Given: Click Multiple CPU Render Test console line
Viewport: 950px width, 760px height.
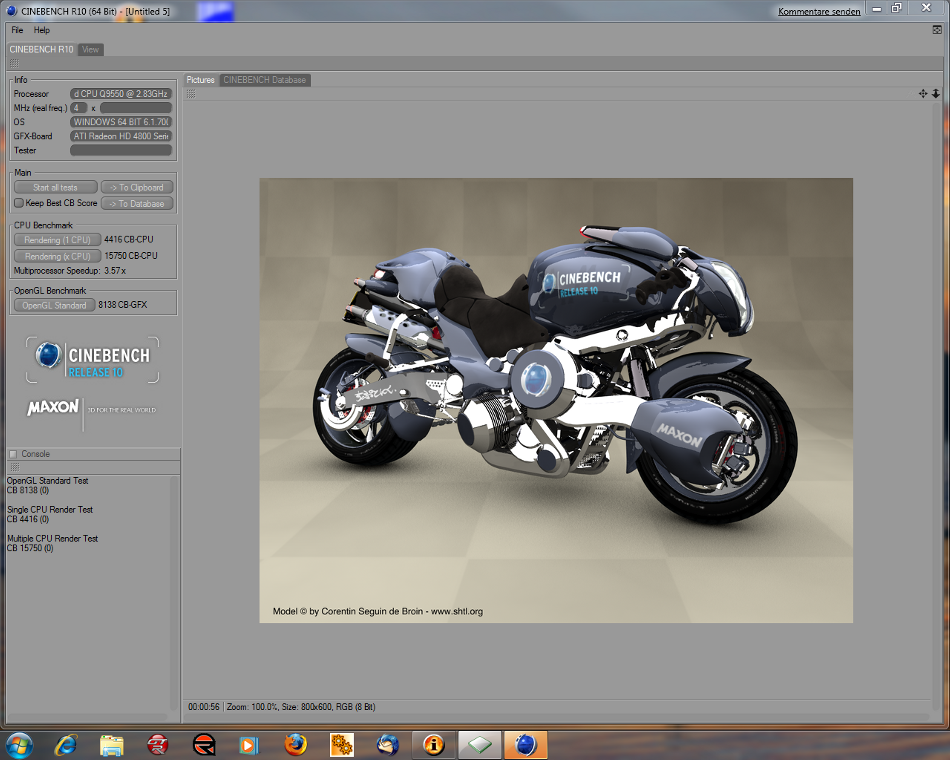Looking at the screenshot, I should [x=52, y=538].
